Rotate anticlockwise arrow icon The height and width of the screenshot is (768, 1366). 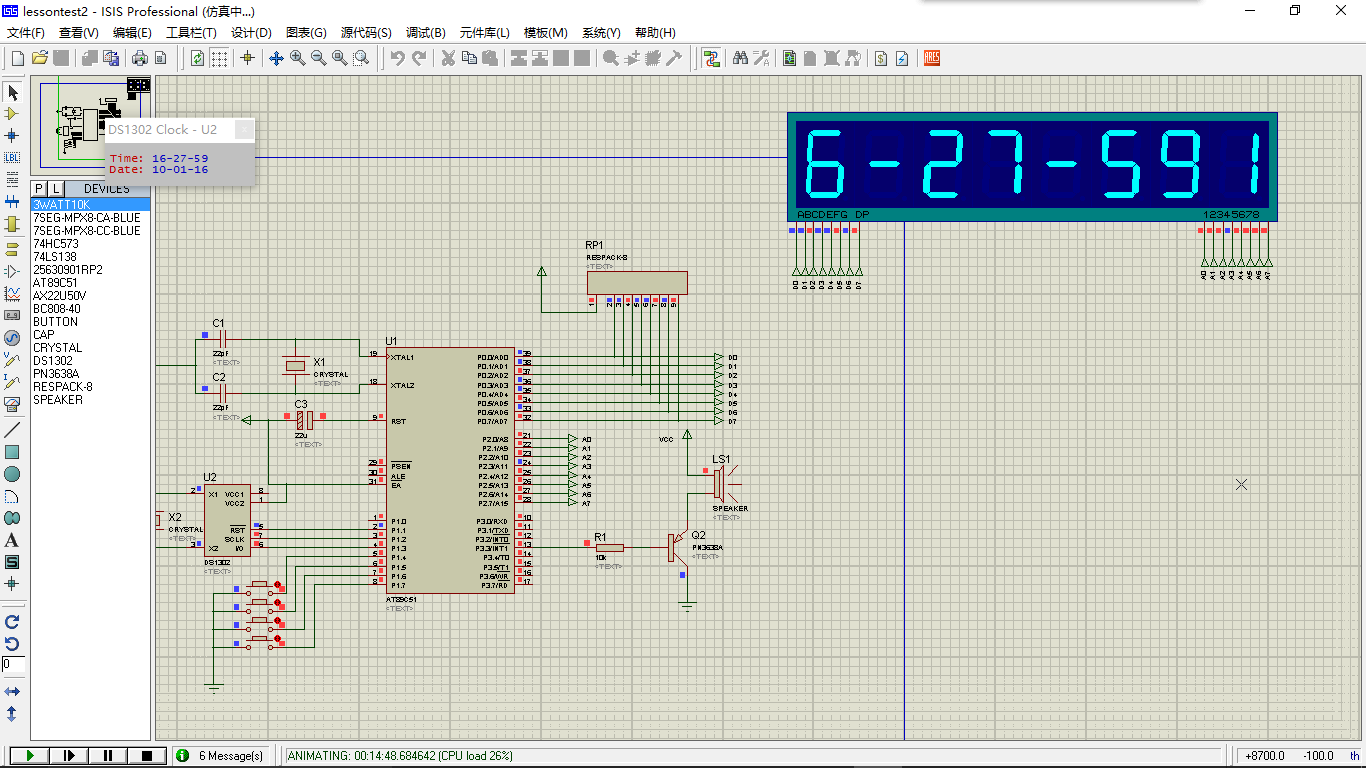click(x=12, y=644)
